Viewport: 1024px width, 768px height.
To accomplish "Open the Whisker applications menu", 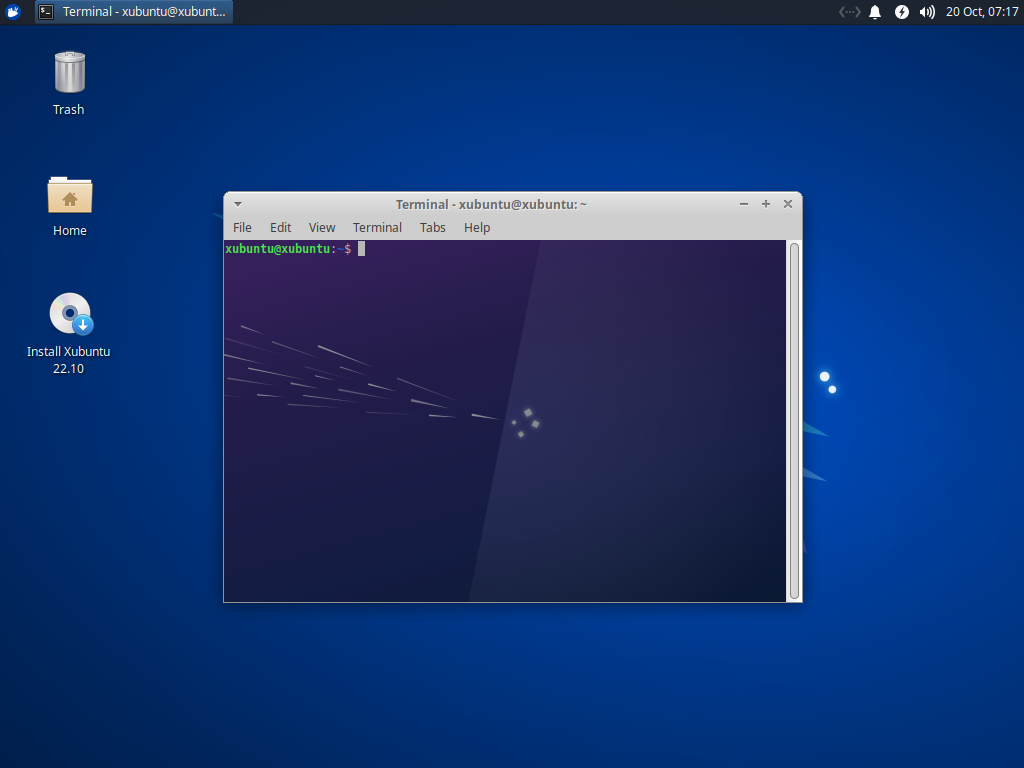I will pyautogui.click(x=13, y=12).
